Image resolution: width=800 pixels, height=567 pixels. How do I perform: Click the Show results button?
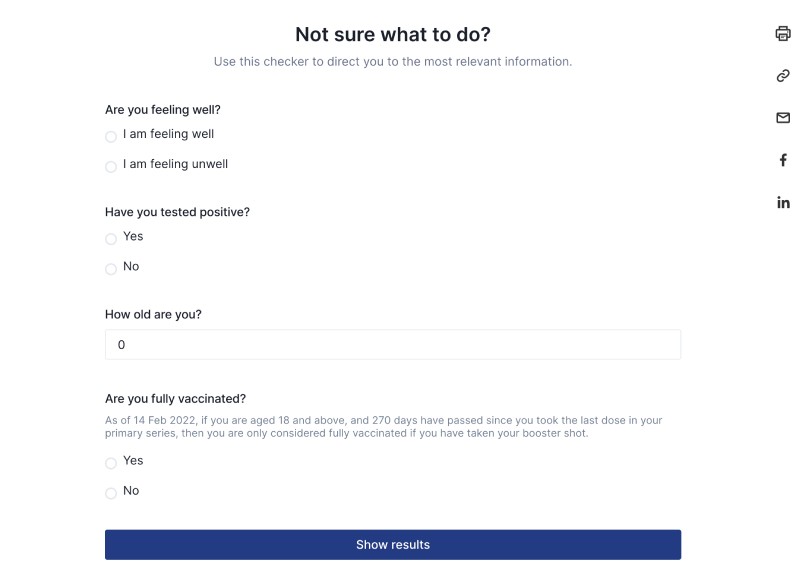[393, 545]
